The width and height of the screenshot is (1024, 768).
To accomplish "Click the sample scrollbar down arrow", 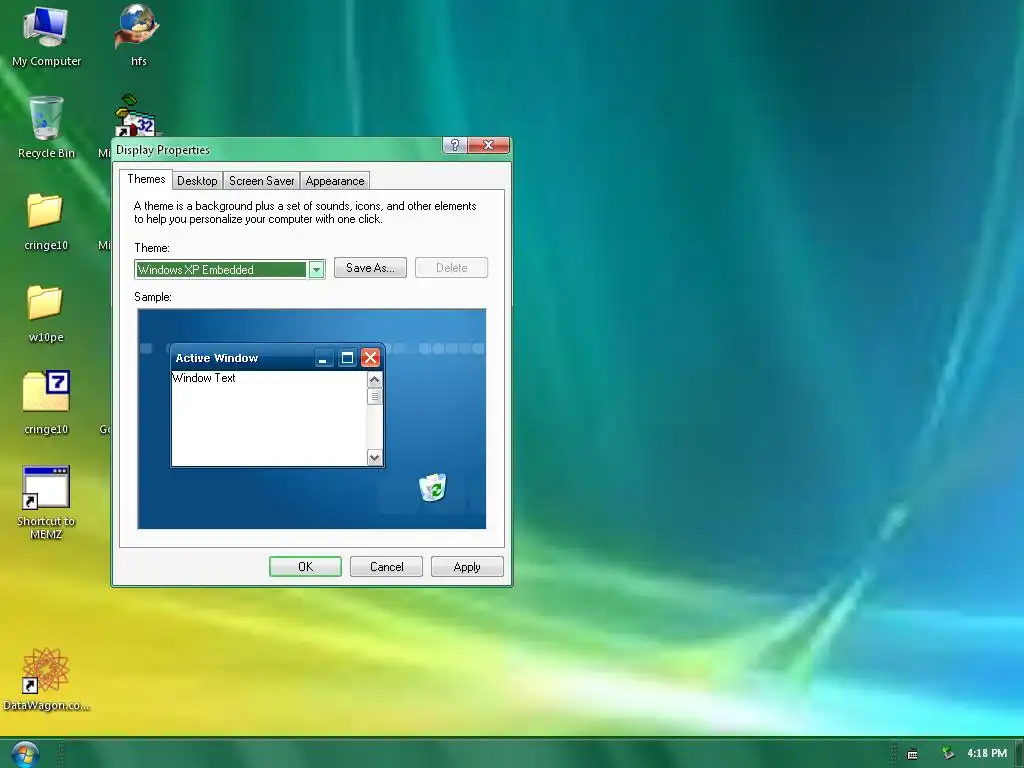I will tap(374, 457).
